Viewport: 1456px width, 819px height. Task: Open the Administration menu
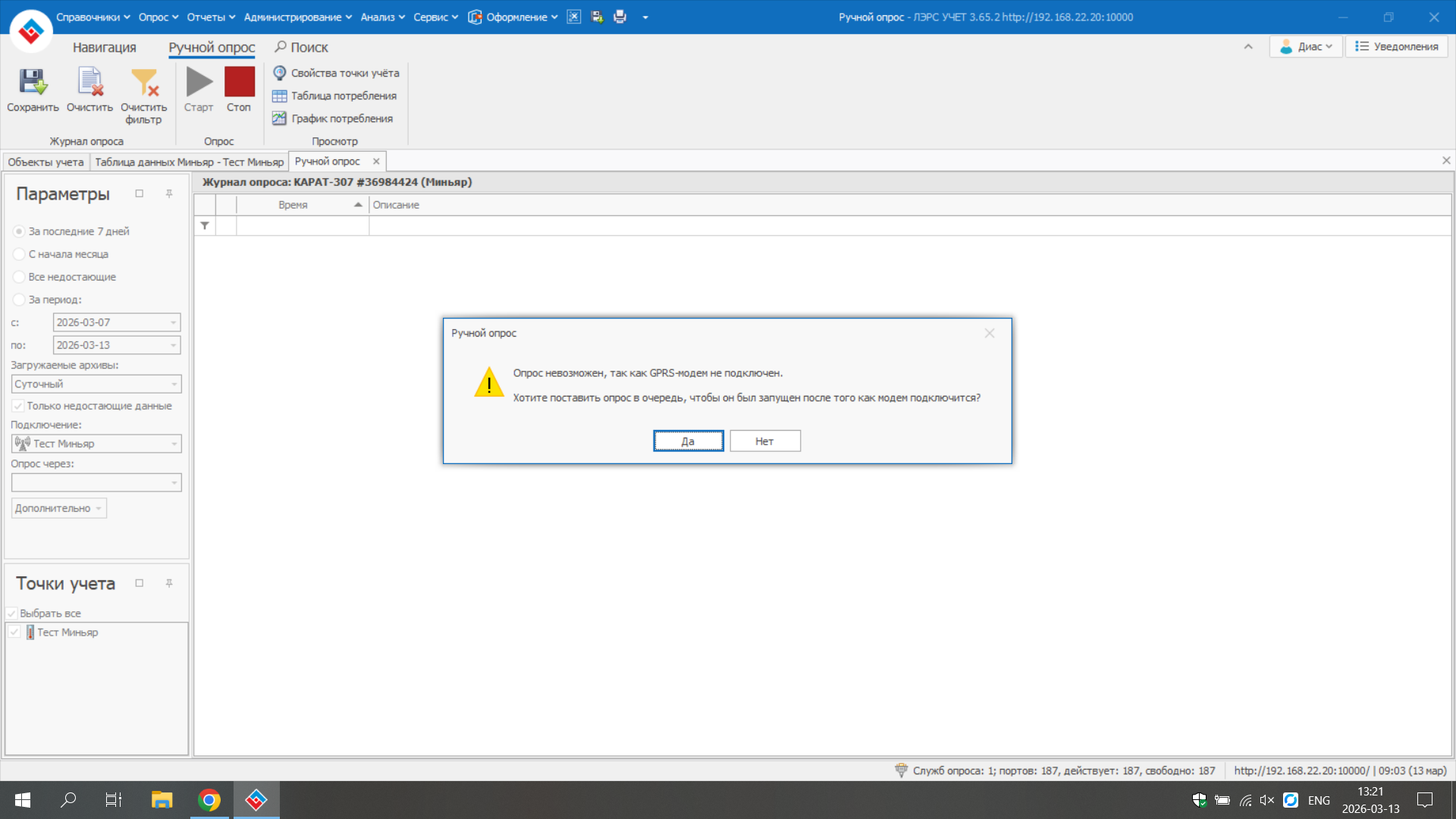click(297, 17)
